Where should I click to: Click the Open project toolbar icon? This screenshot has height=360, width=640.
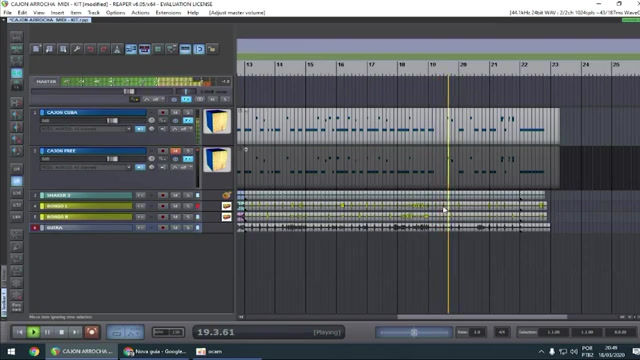[49, 49]
